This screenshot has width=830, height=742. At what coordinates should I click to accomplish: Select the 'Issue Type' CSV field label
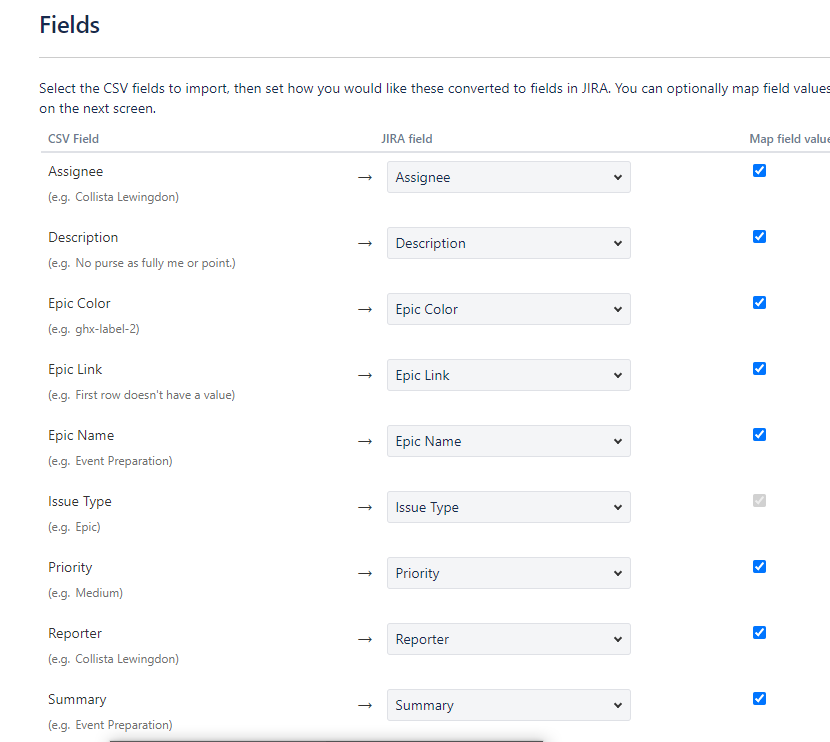(80, 501)
